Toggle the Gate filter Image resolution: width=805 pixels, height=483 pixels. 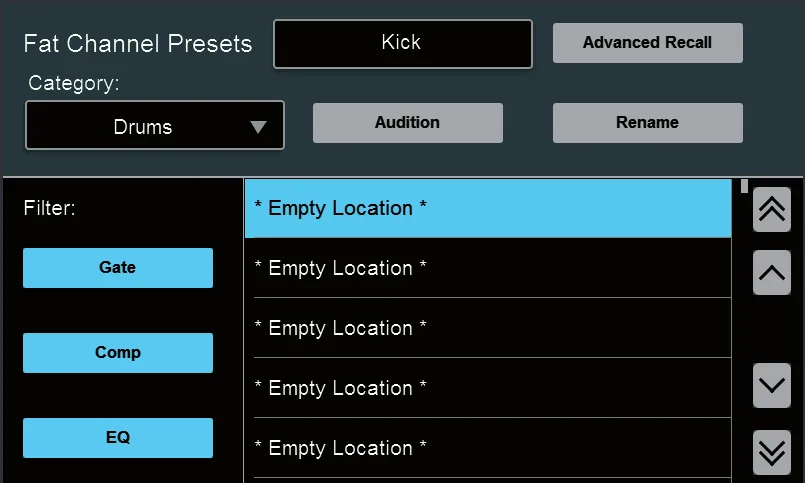[118, 267]
